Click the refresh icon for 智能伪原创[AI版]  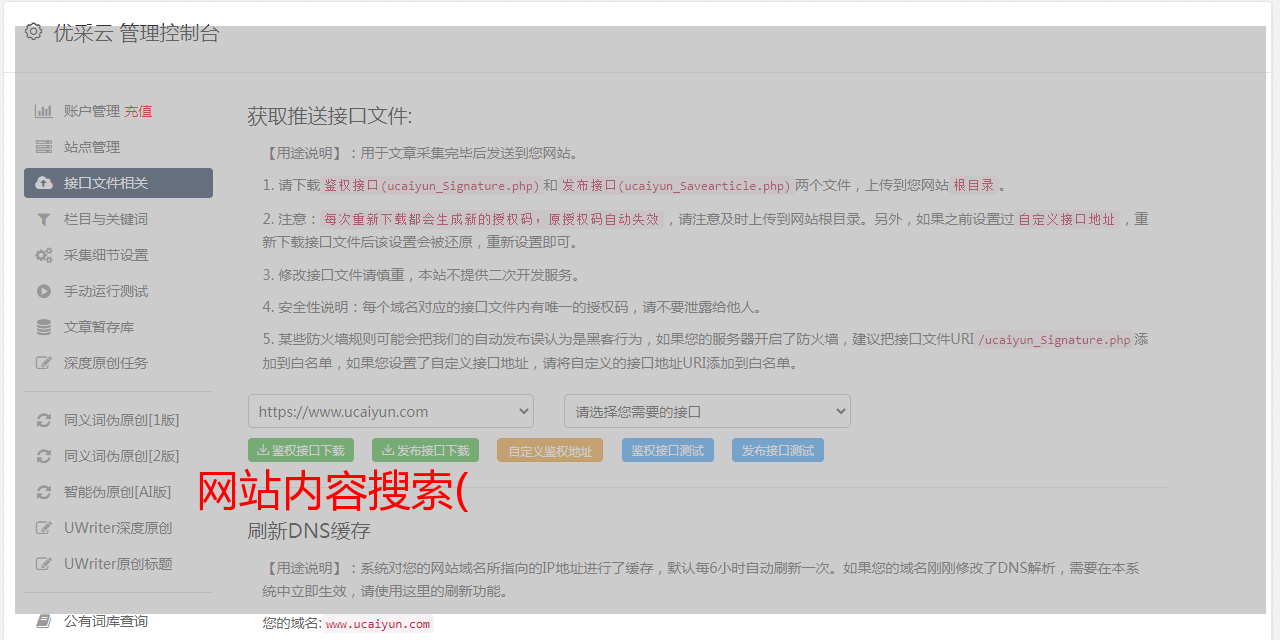coord(44,492)
